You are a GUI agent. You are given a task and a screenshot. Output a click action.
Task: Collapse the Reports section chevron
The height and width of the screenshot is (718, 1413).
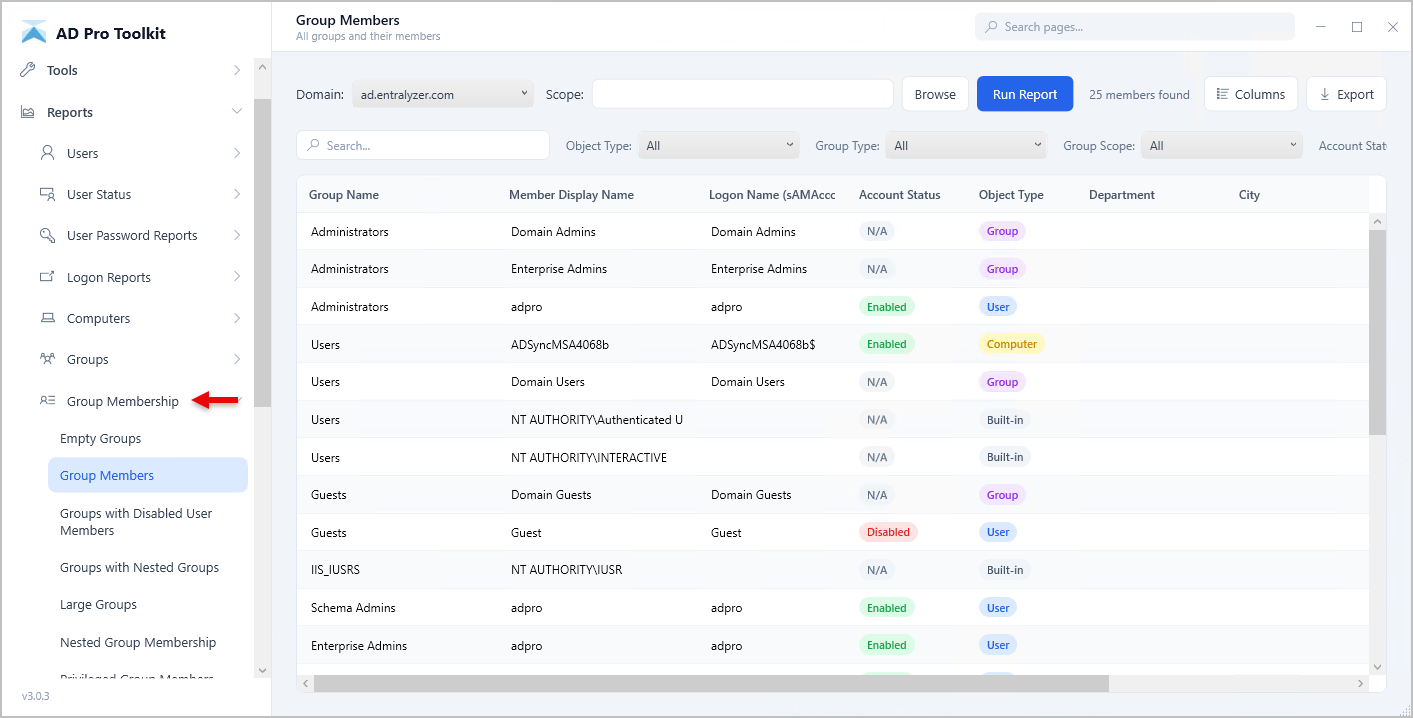(x=237, y=112)
